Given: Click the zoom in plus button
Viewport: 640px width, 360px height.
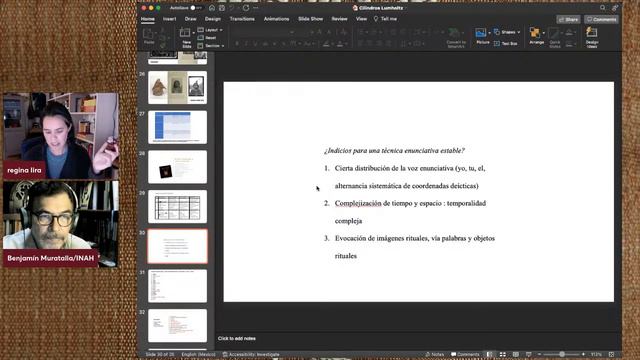Looking at the screenshot, I should [583, 354].
